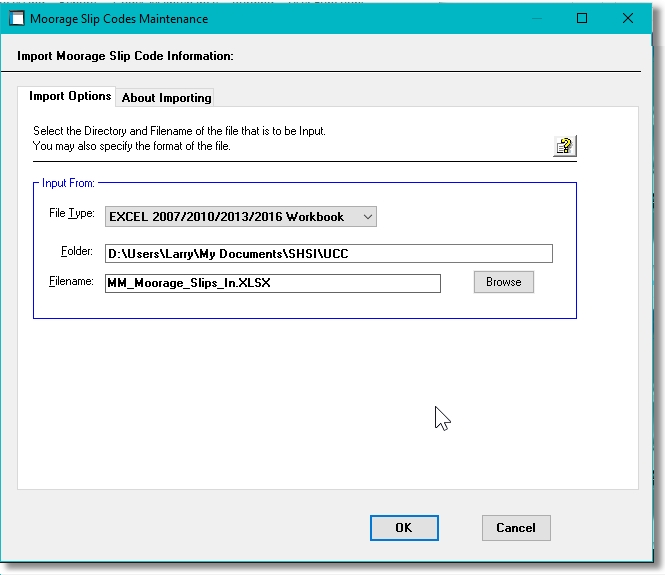Click the application icon in the title bar
Screen dimensions: 665x575
click(x=17, y=18)
